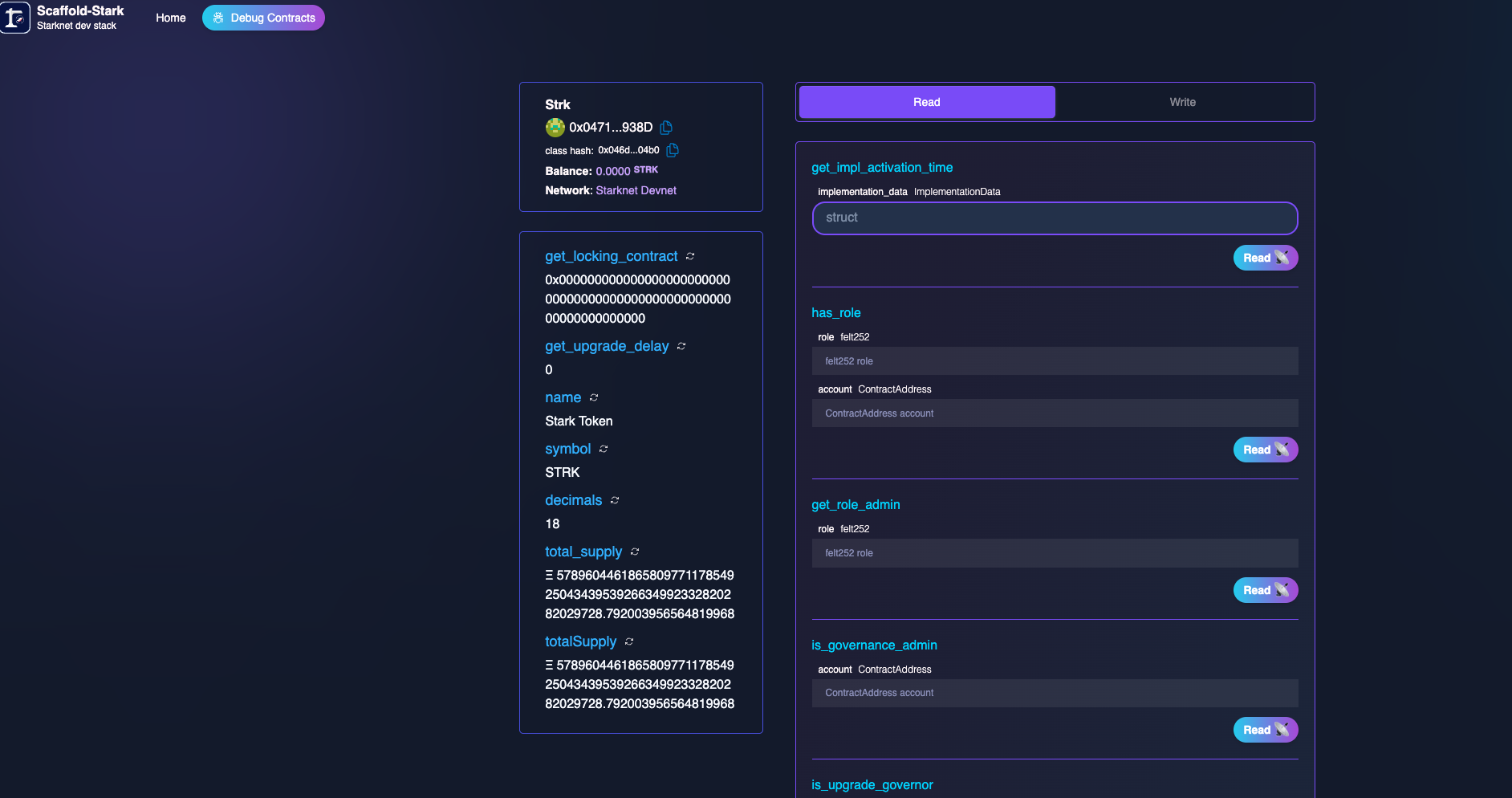The image size is (1512, 798).
Task: Click the STRK symbol value
Action: [563, 472]
